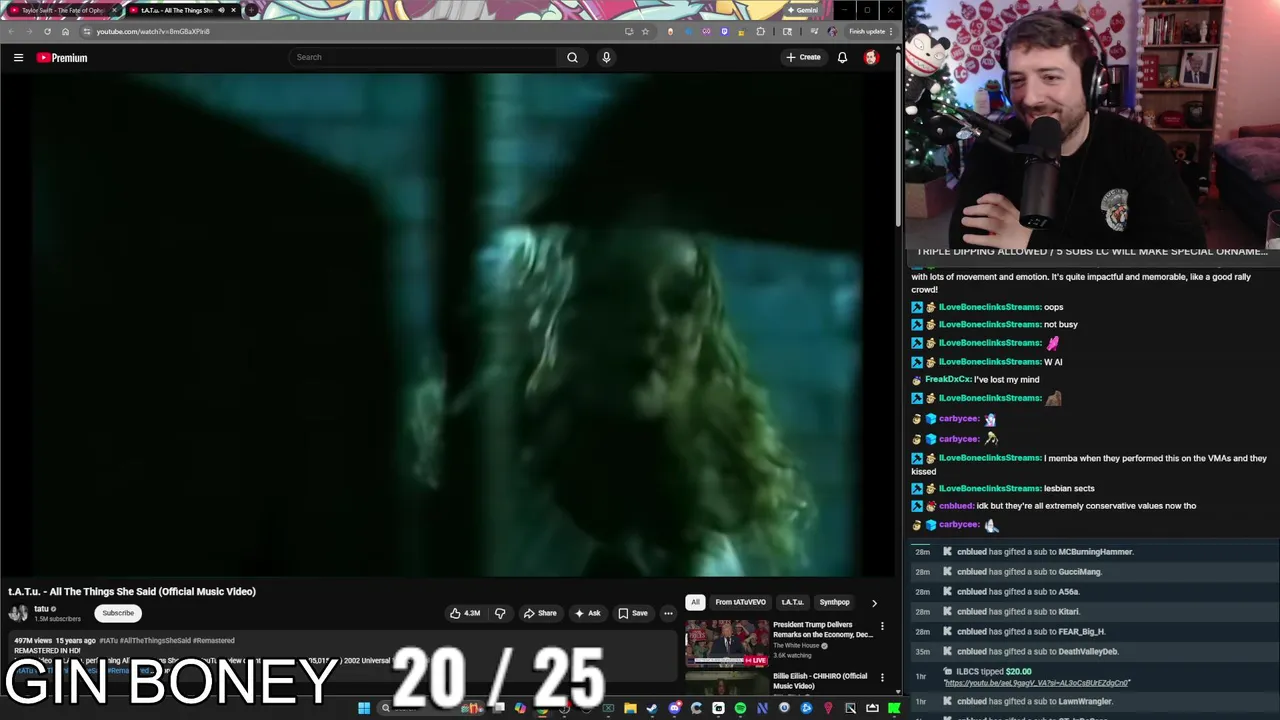Screen dimensions: 1280x720
Task: Go back in browser history
Action: (11, 31)
